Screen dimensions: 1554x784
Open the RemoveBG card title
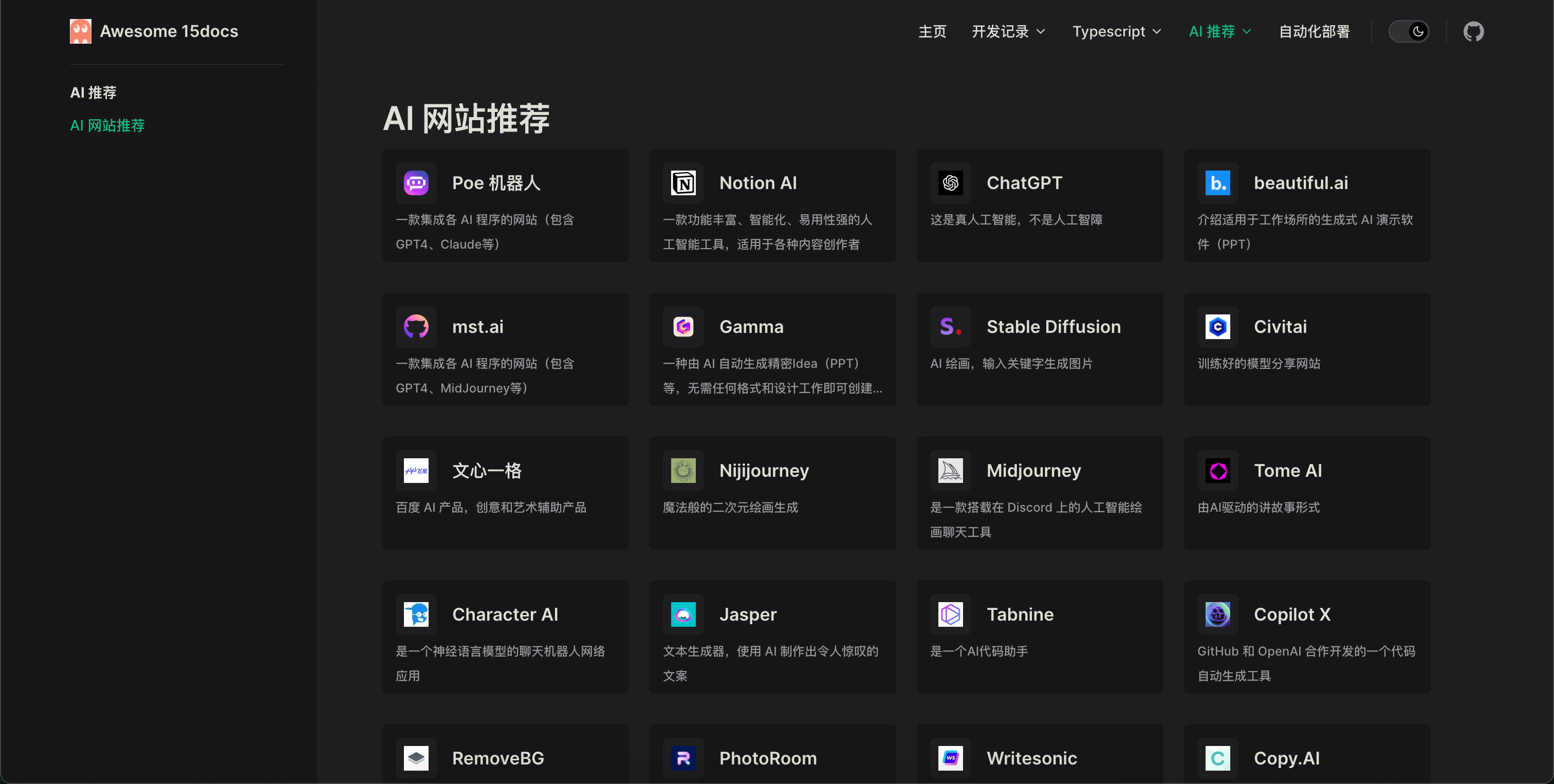(x=497, y=758)
